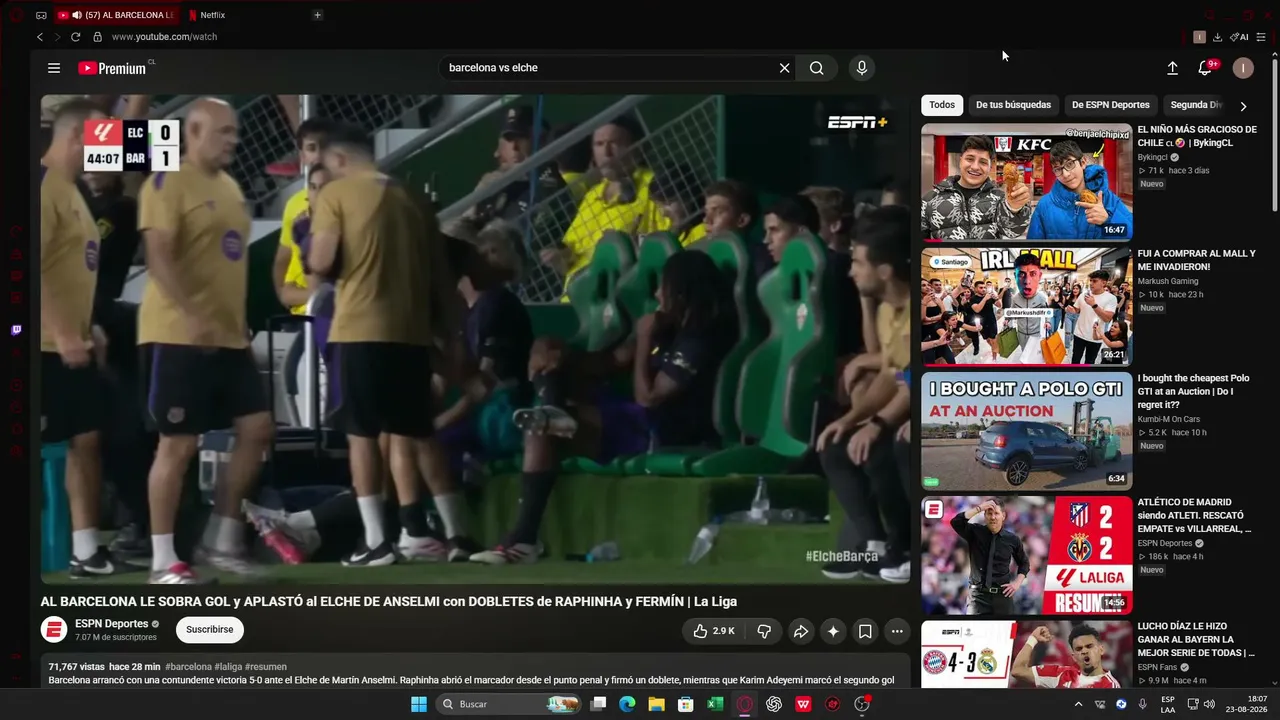Click the view count '71,767 vistas'
Screen dimensions: 1280x720
coord(77,667)
